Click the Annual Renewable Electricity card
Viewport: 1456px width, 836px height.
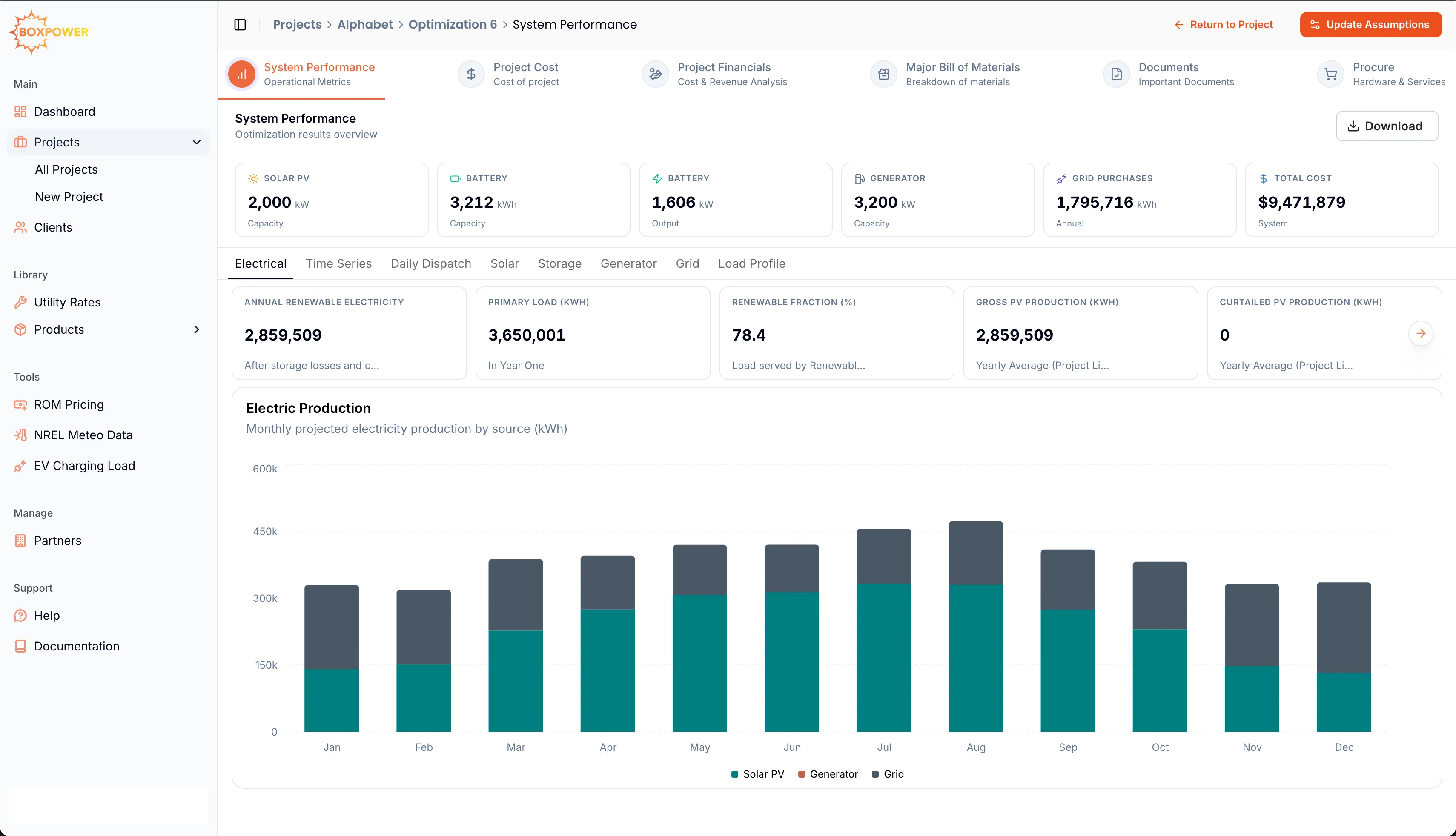tap(349, 334)
